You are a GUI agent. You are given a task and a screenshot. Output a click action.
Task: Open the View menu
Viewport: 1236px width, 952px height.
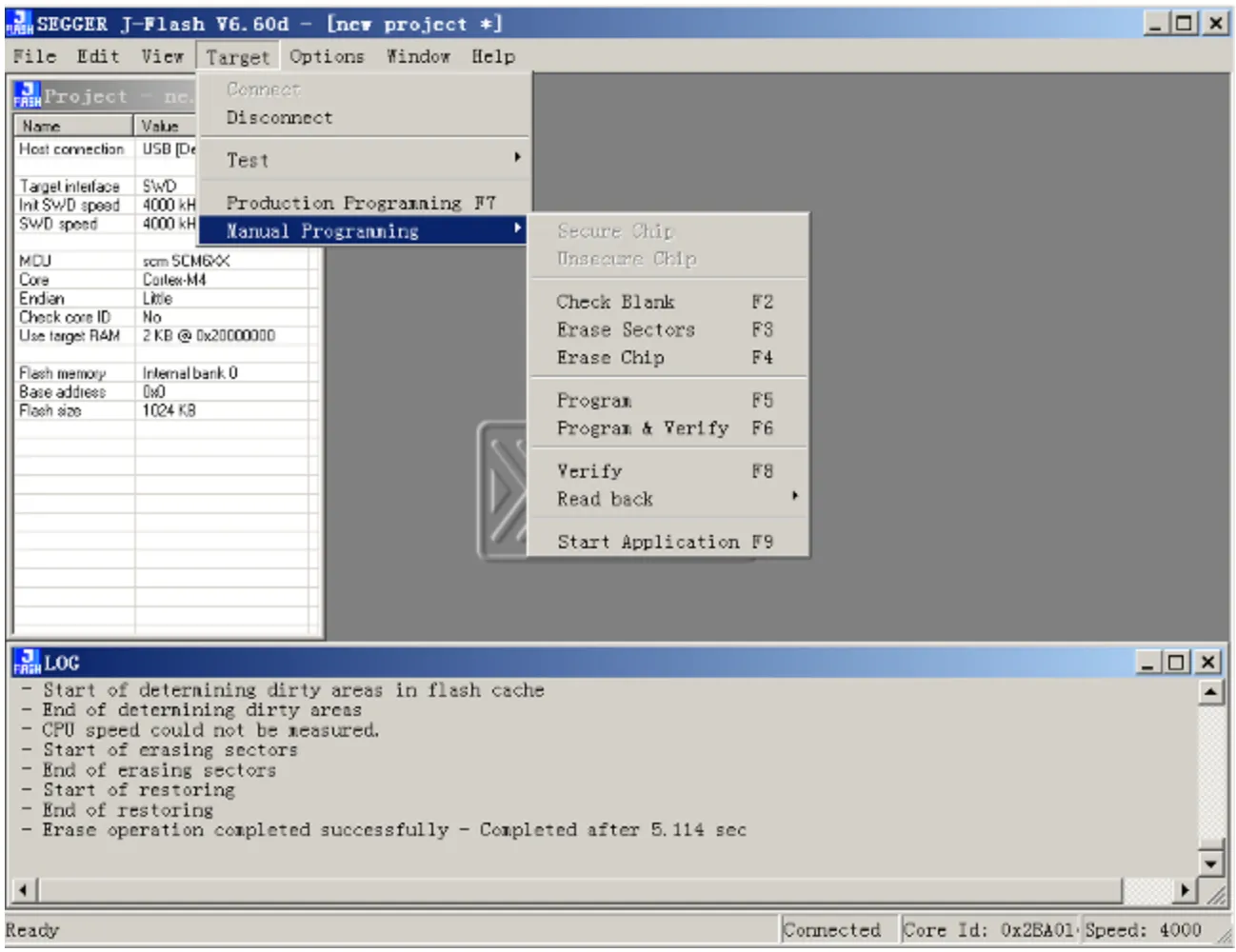pyautogui.click(x=162, y=56)
